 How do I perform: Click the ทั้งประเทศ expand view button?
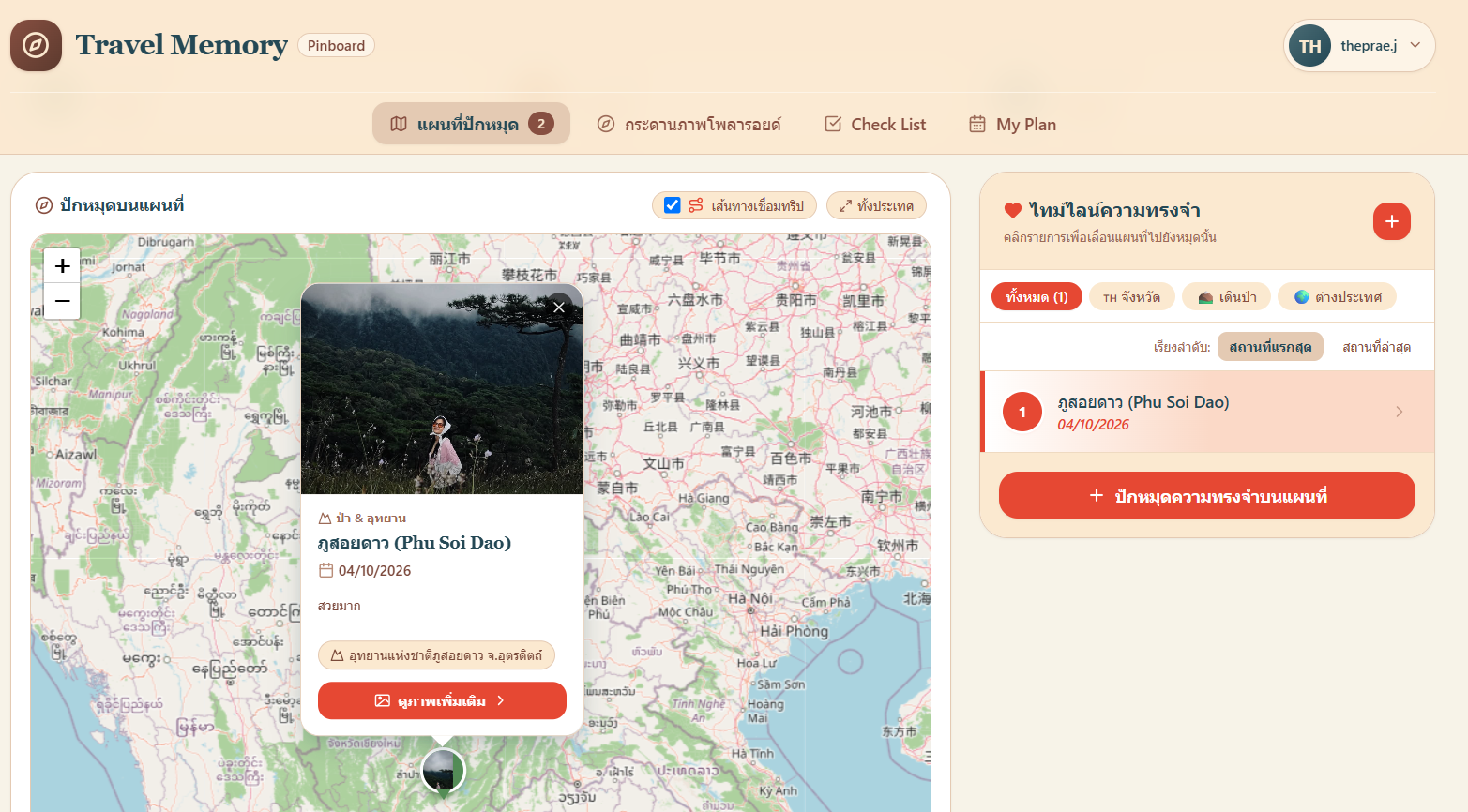[876, 205]
